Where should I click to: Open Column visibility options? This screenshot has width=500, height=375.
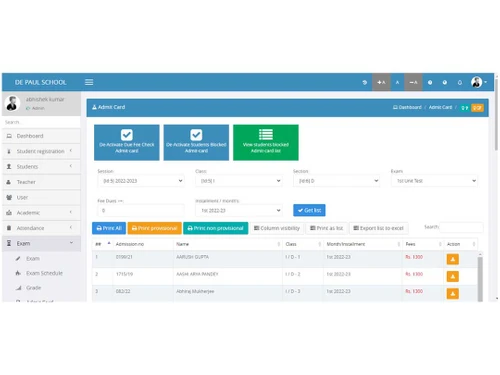[x=277, y=228]
